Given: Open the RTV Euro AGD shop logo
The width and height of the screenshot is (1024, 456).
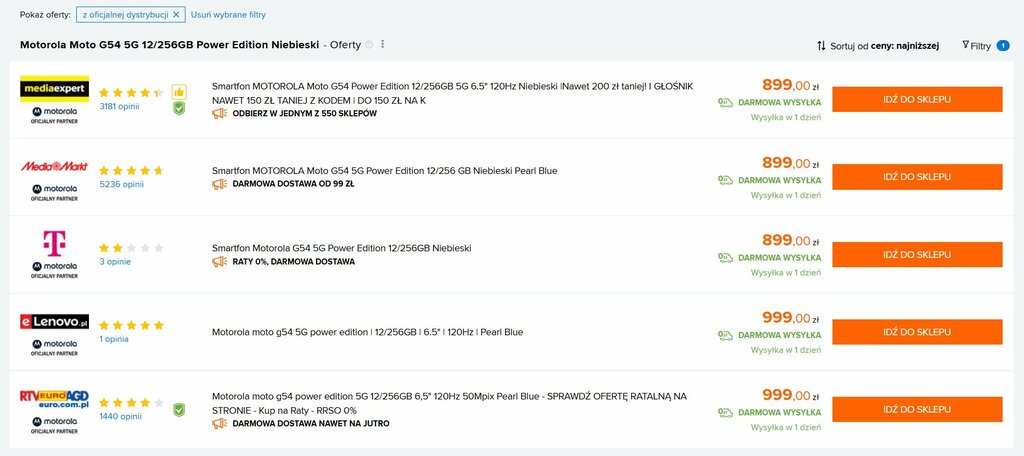Looking at the screenshot, I should tap(54, 399).
